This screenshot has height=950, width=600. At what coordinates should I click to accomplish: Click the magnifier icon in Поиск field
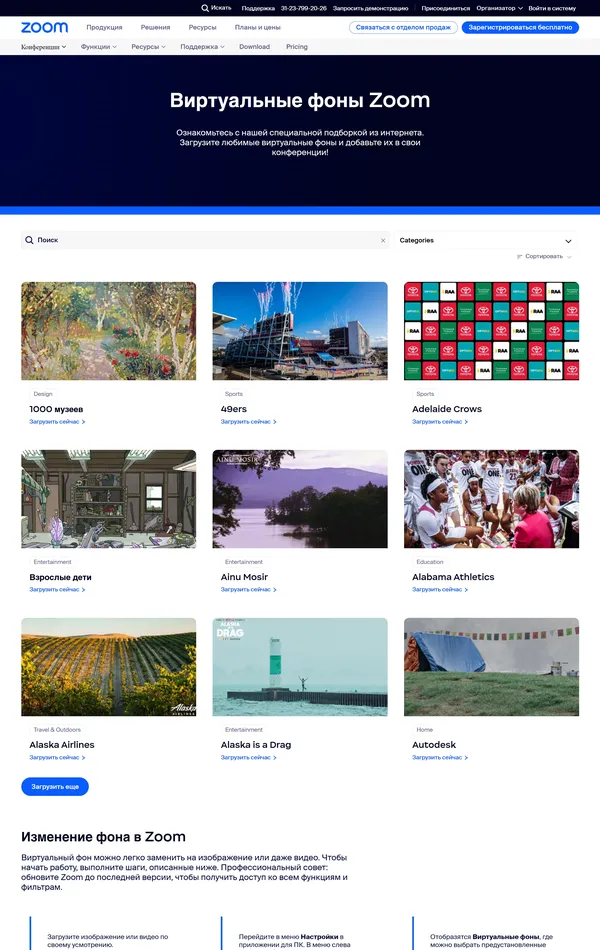click(x=29, y=240)
